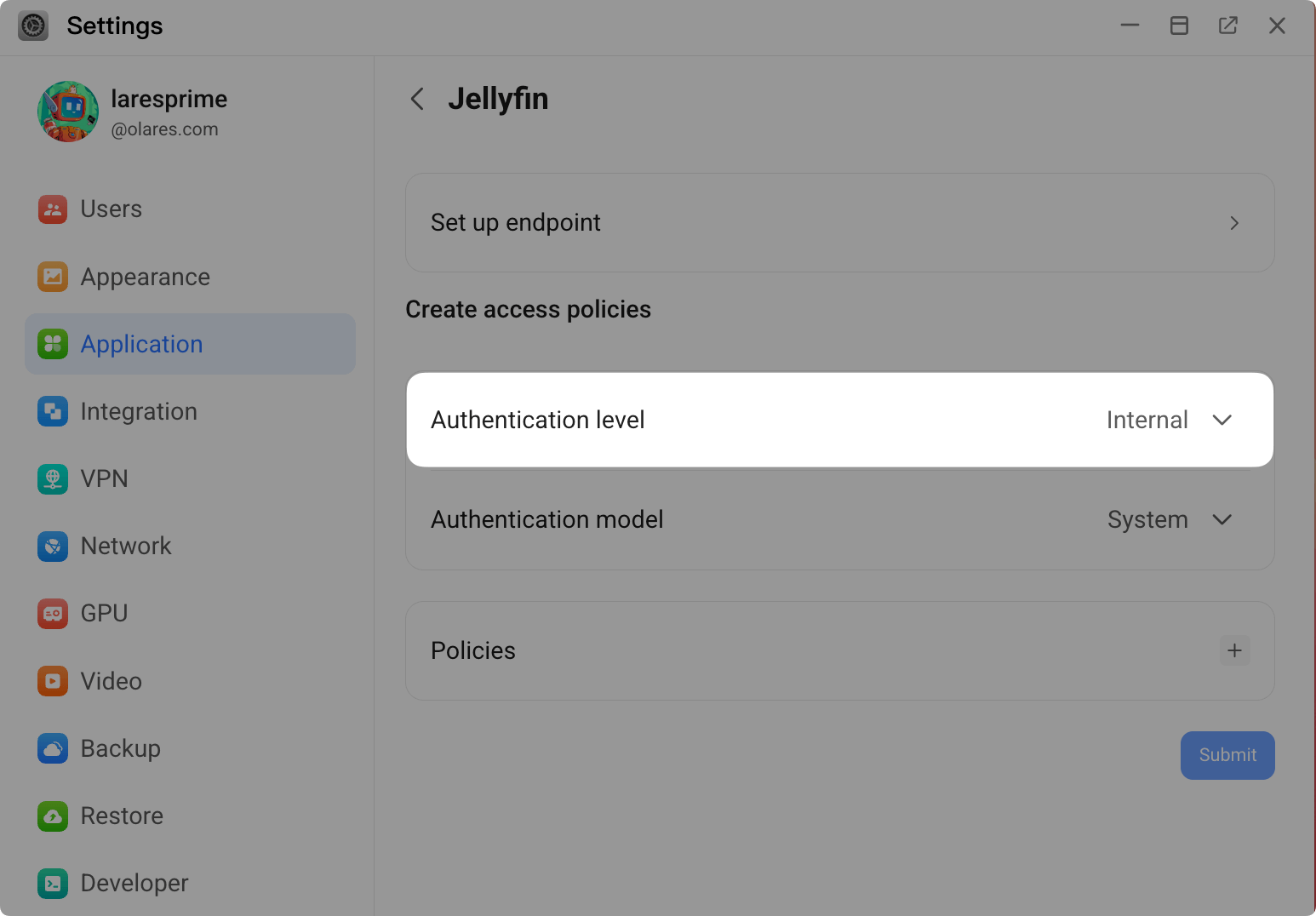Image resolution: width=1316 pixels, height=916 pixels.
Task: Go back using the arrow beside Jellyfin
Action: pos(416,99)
